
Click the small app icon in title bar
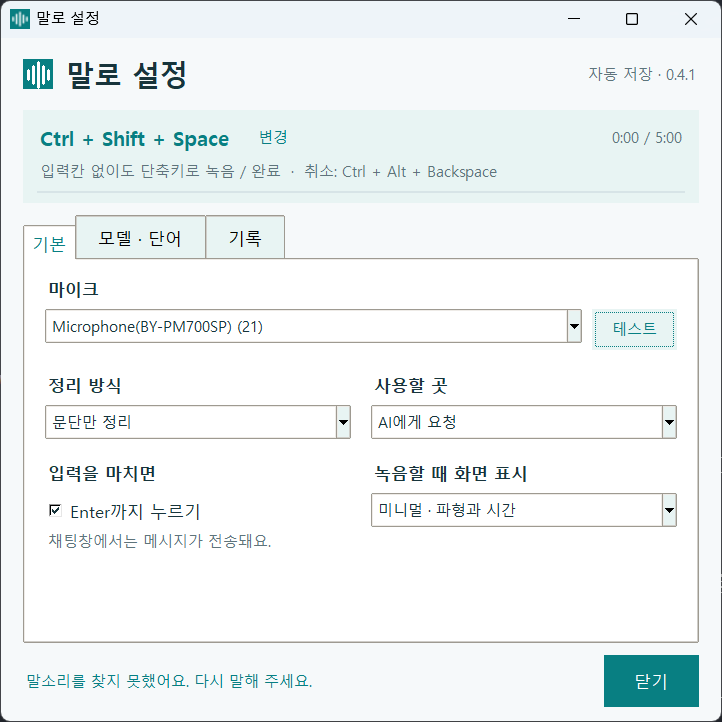tap(20, 19)
